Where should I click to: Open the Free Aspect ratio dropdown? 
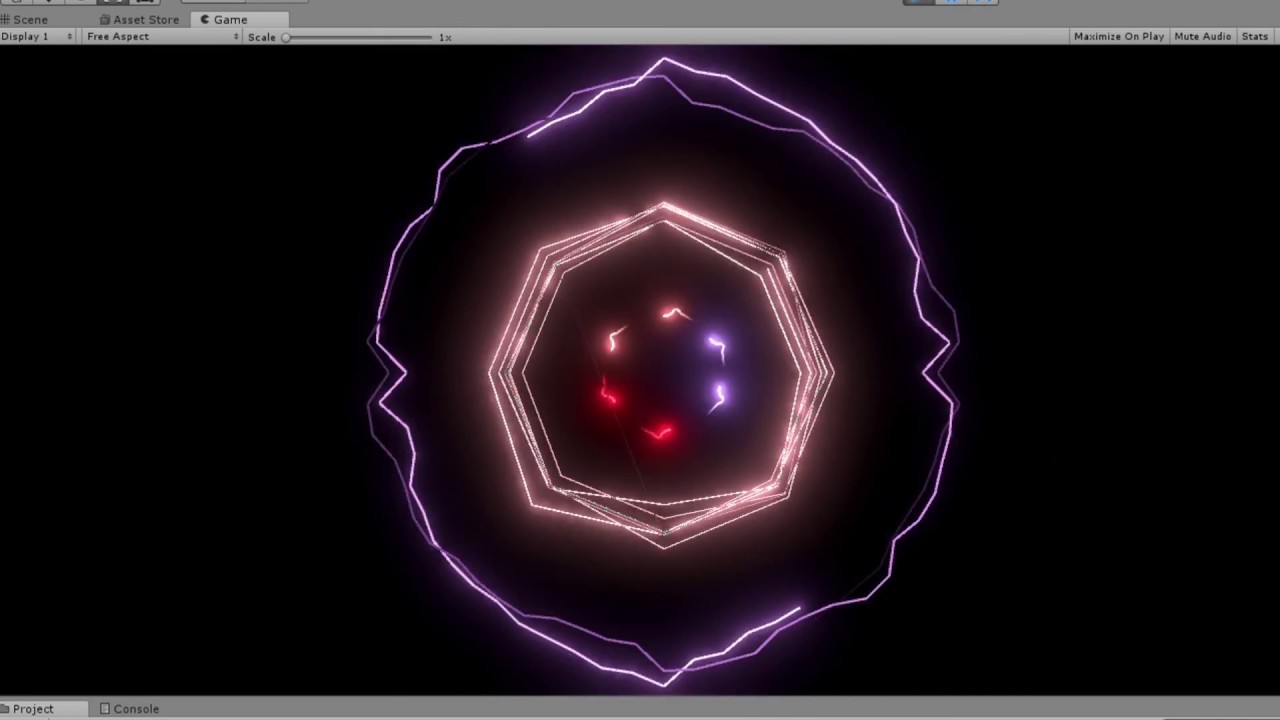[x=162, y=37]
